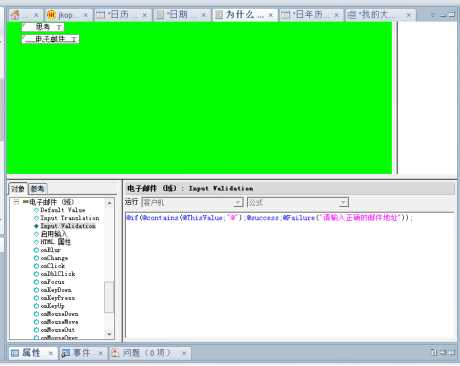Open the 公式 language dropdown
460x366 pixels.
298,203
